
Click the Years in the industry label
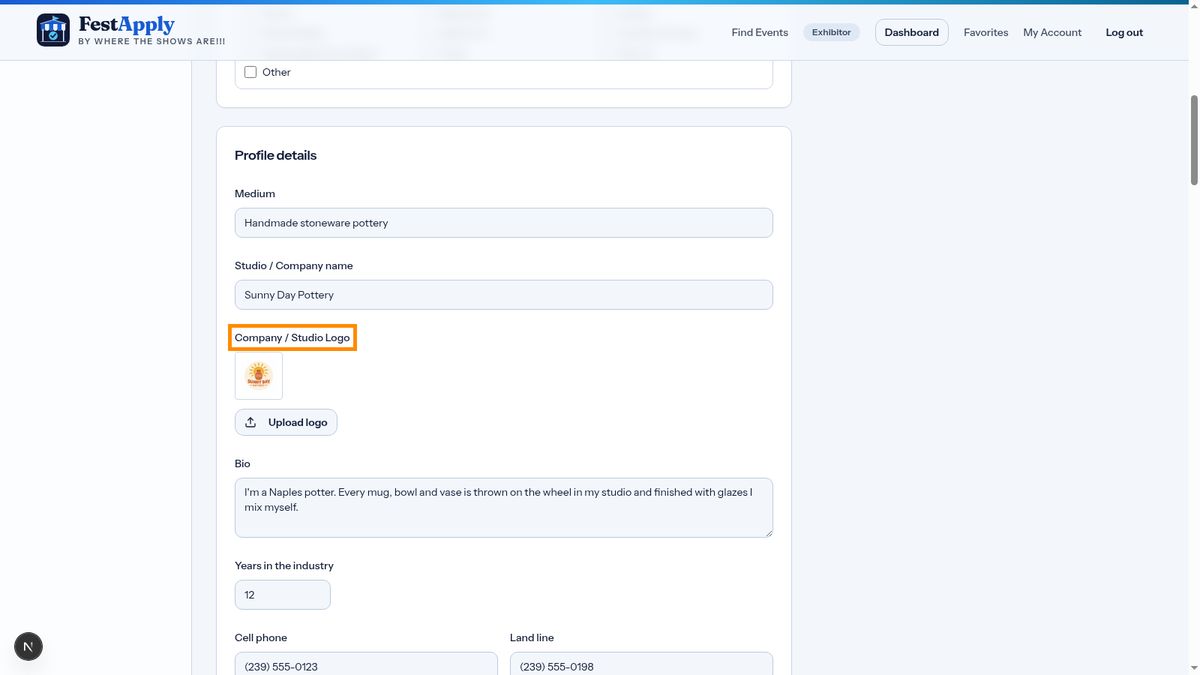coord(284,566)
